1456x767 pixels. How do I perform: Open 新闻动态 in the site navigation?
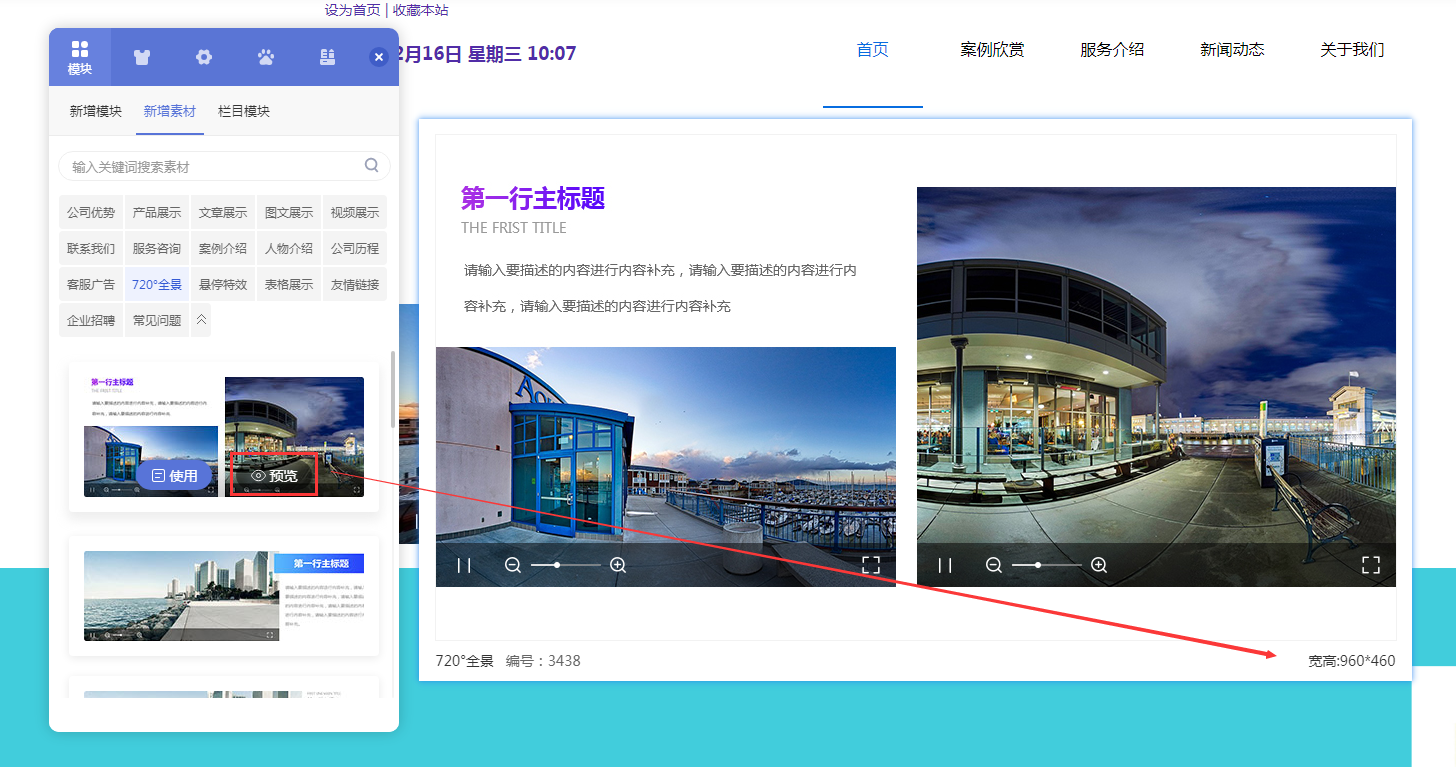1232,50
